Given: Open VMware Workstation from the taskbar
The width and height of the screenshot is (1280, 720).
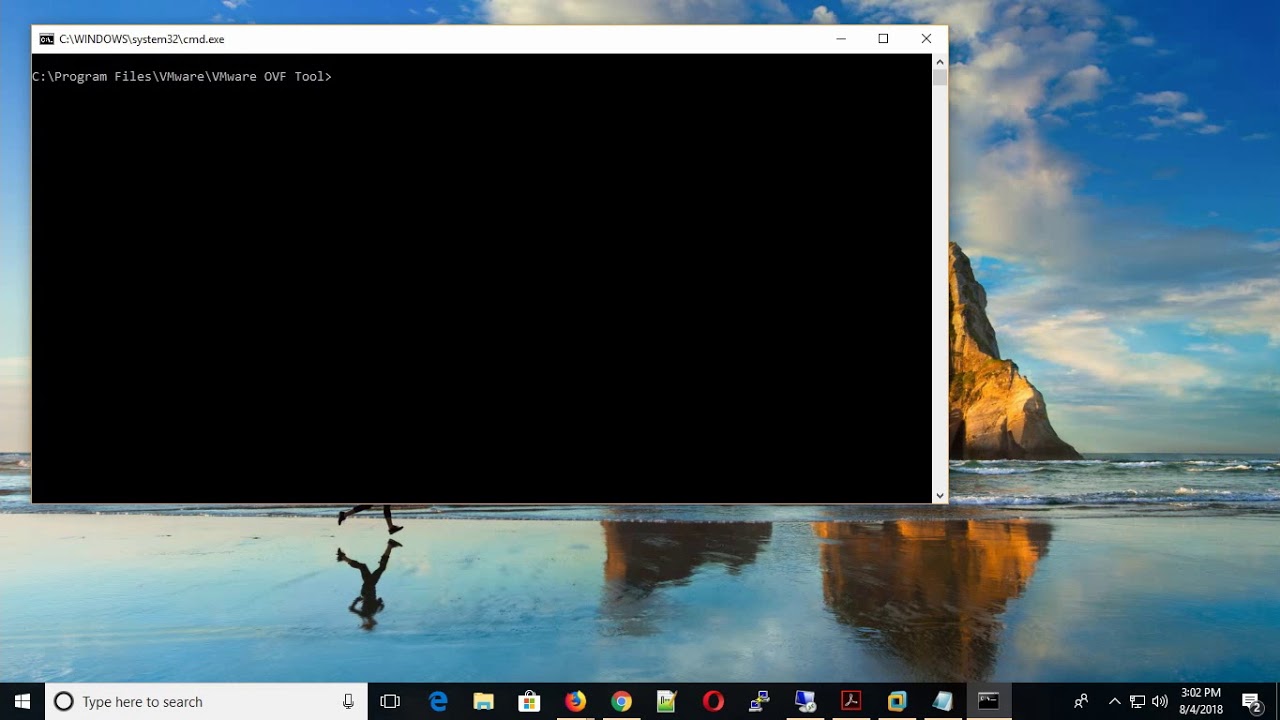Looking at the screenshot, I should [897, 701].
